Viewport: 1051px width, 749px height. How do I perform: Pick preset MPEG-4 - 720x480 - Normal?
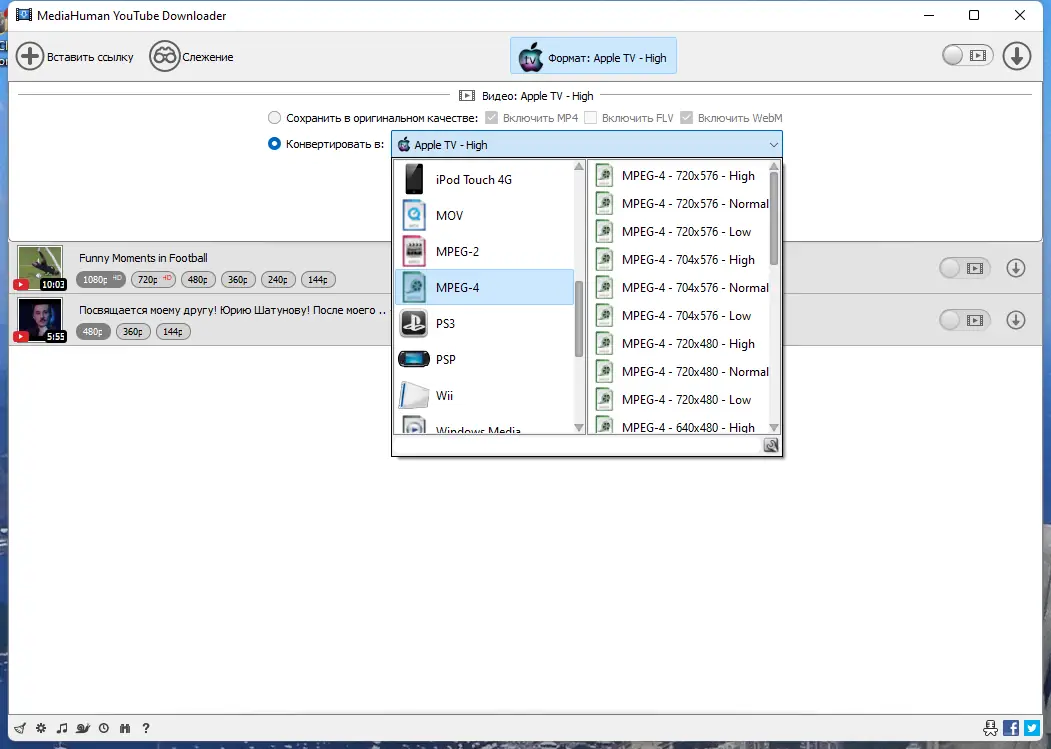[x=680, y=371]
